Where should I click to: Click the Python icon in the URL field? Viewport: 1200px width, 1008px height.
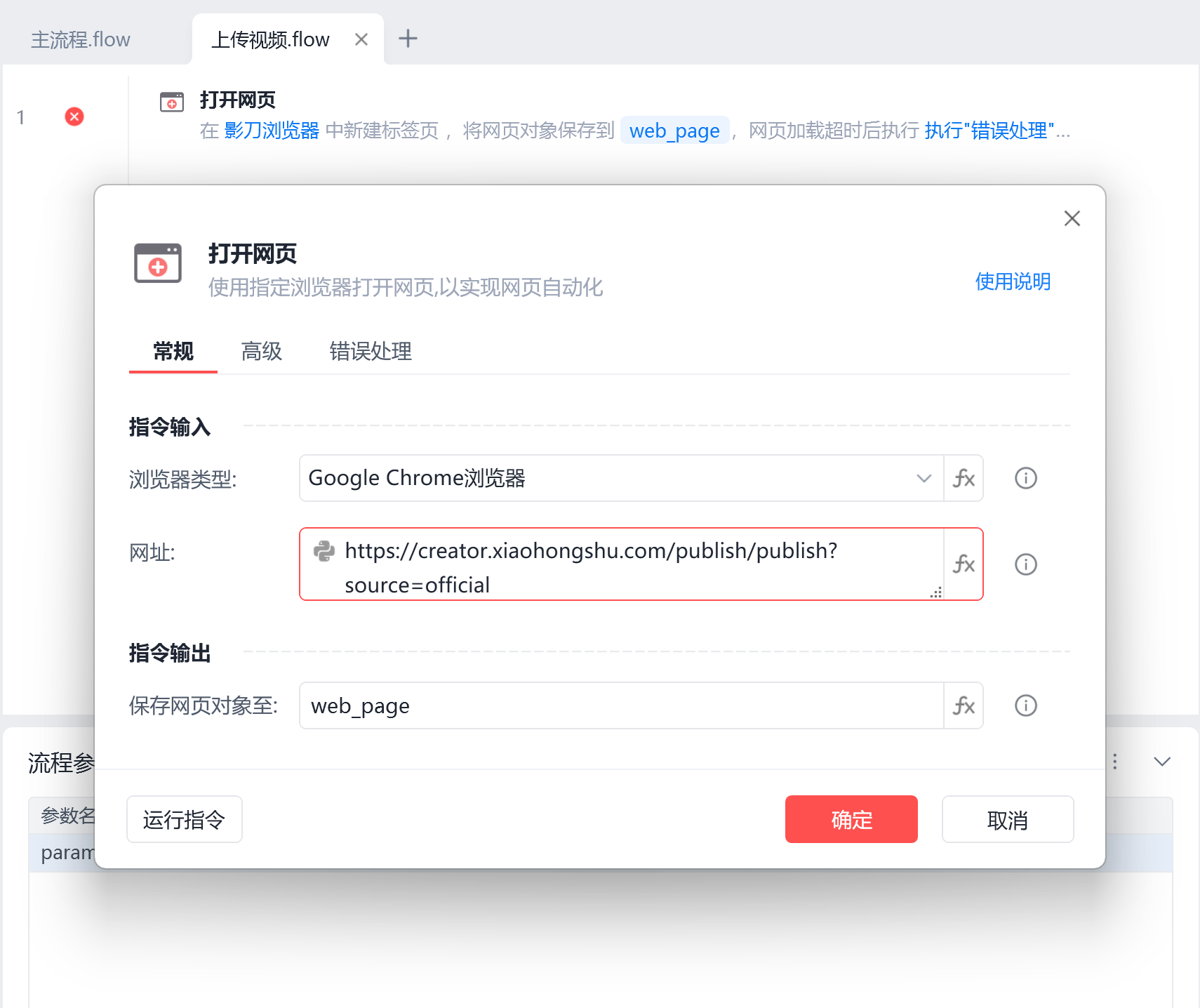pyautogui.click(x=325, y=552)
